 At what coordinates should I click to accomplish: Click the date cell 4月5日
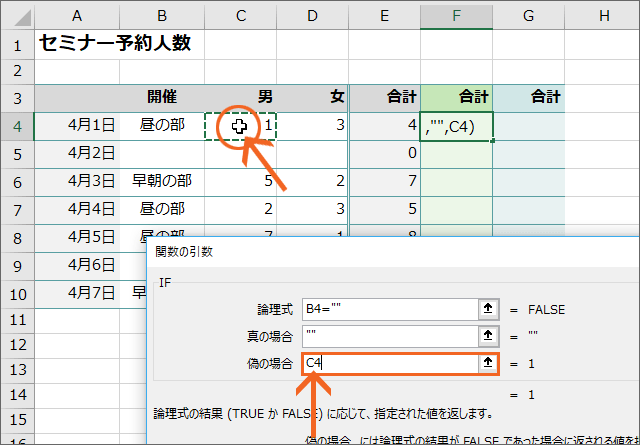point(77,238)
